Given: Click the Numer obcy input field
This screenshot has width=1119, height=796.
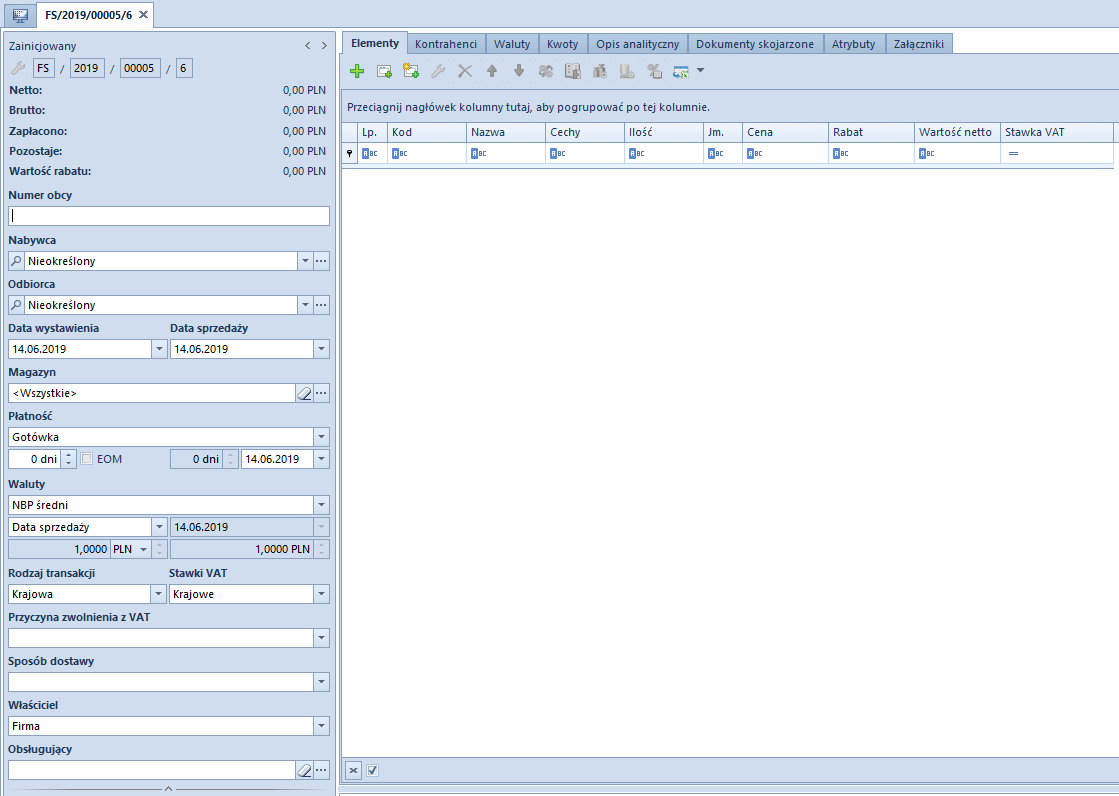Looking at the screenshot, I should pos(169,216).
